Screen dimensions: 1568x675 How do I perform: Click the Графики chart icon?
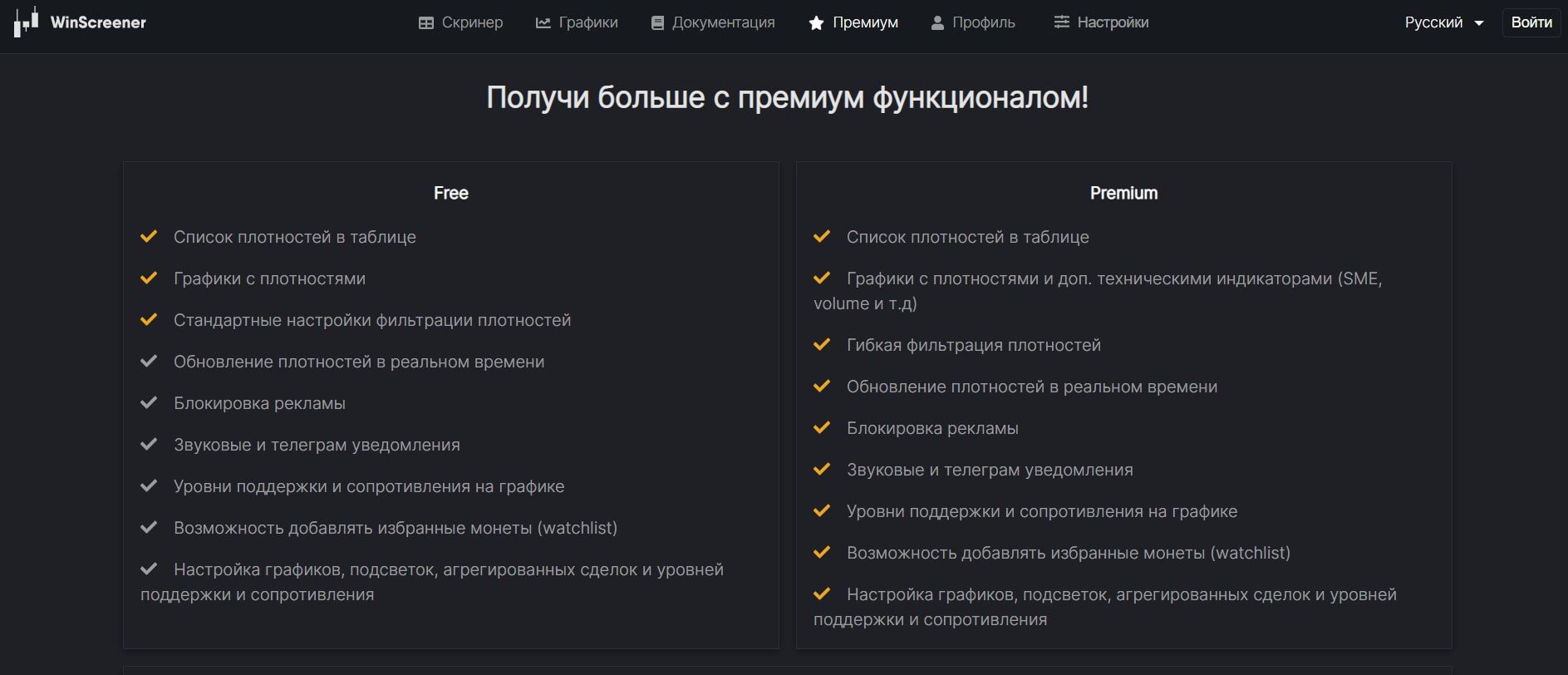pos(543,23)
